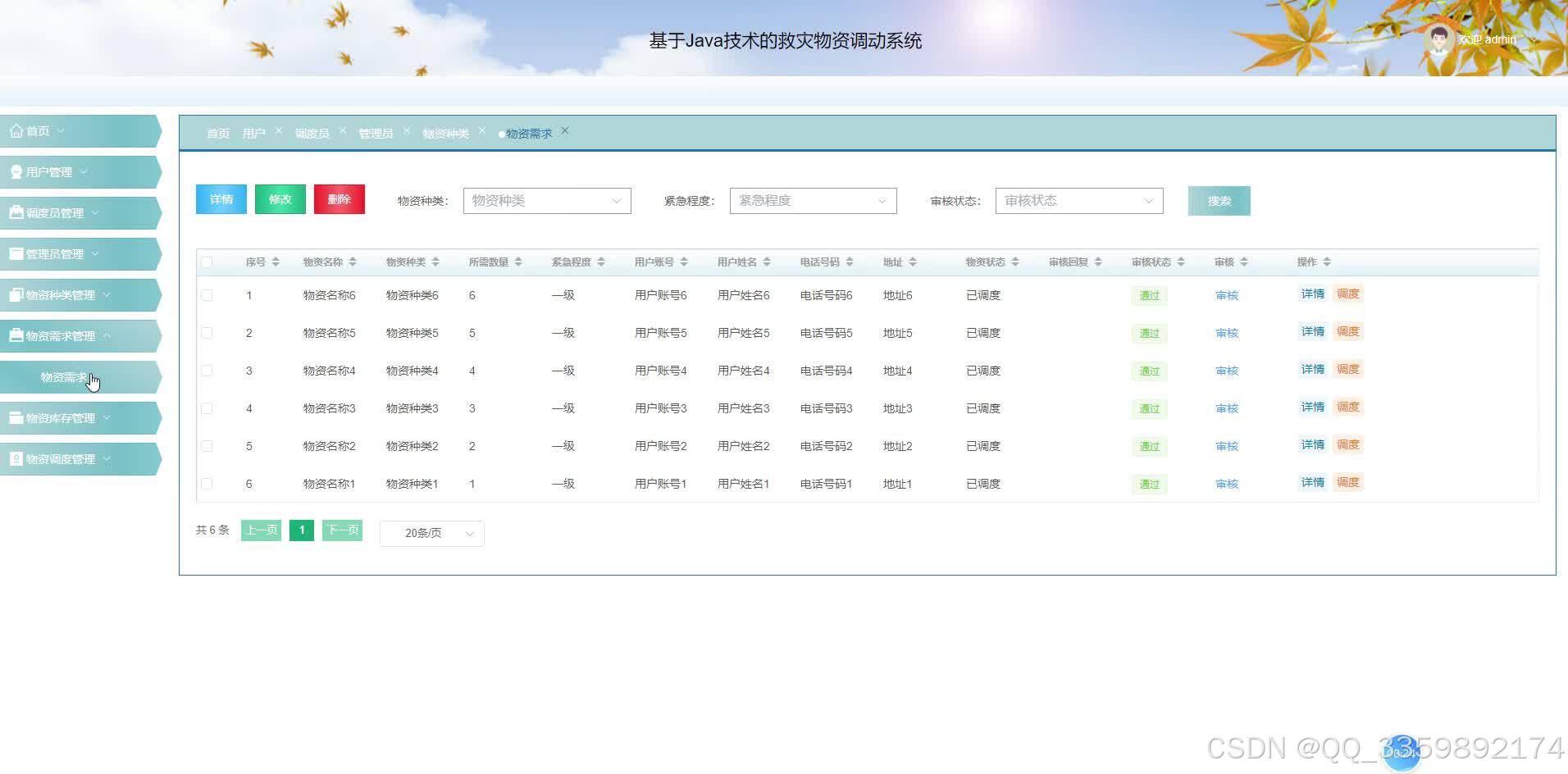Click the 物资调度管理 sidebar icon
Screen dimensions: 1568x774
click(16, 458)
